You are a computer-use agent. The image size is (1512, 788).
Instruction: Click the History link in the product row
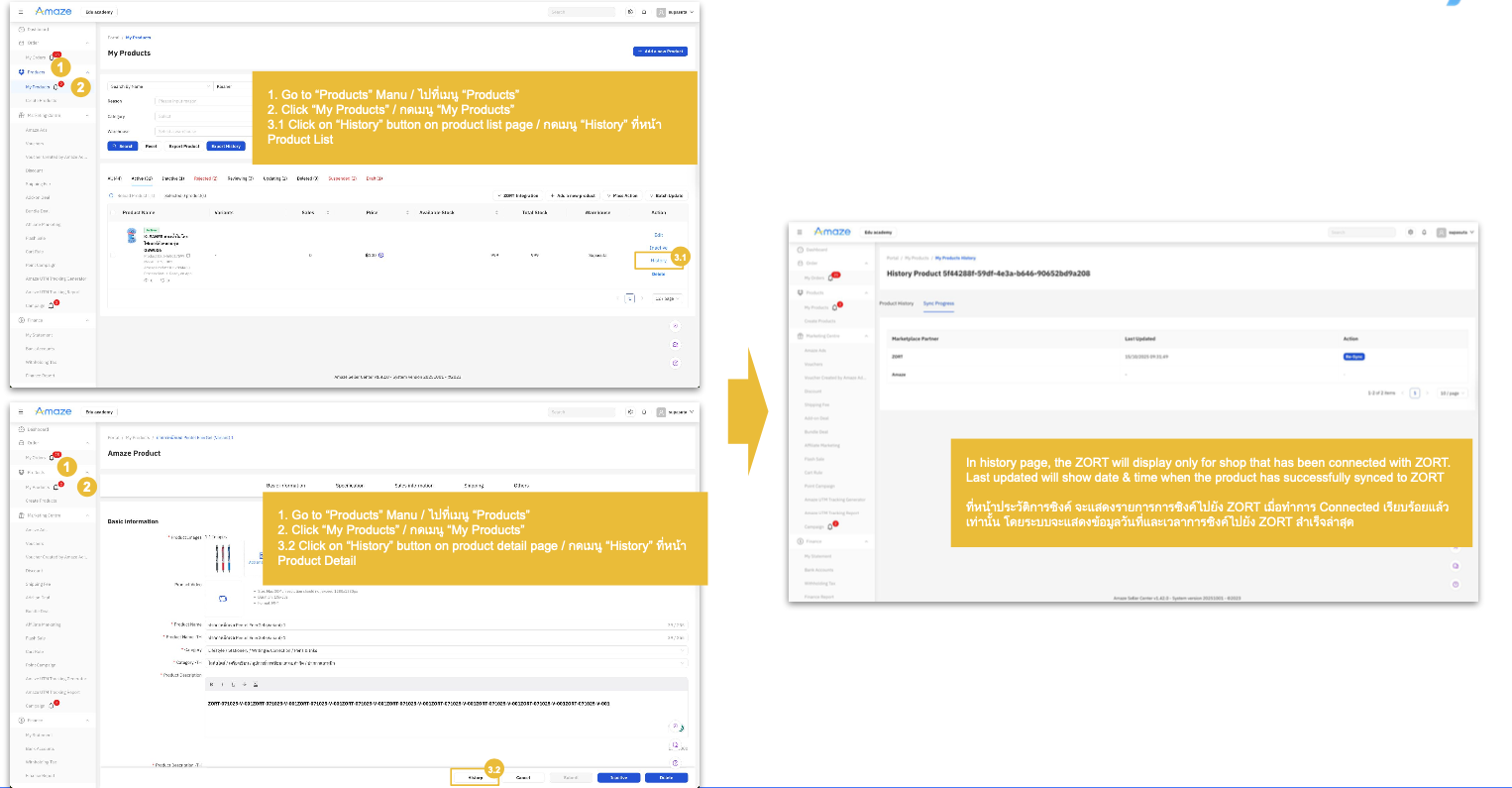click(x=658, y=261)
